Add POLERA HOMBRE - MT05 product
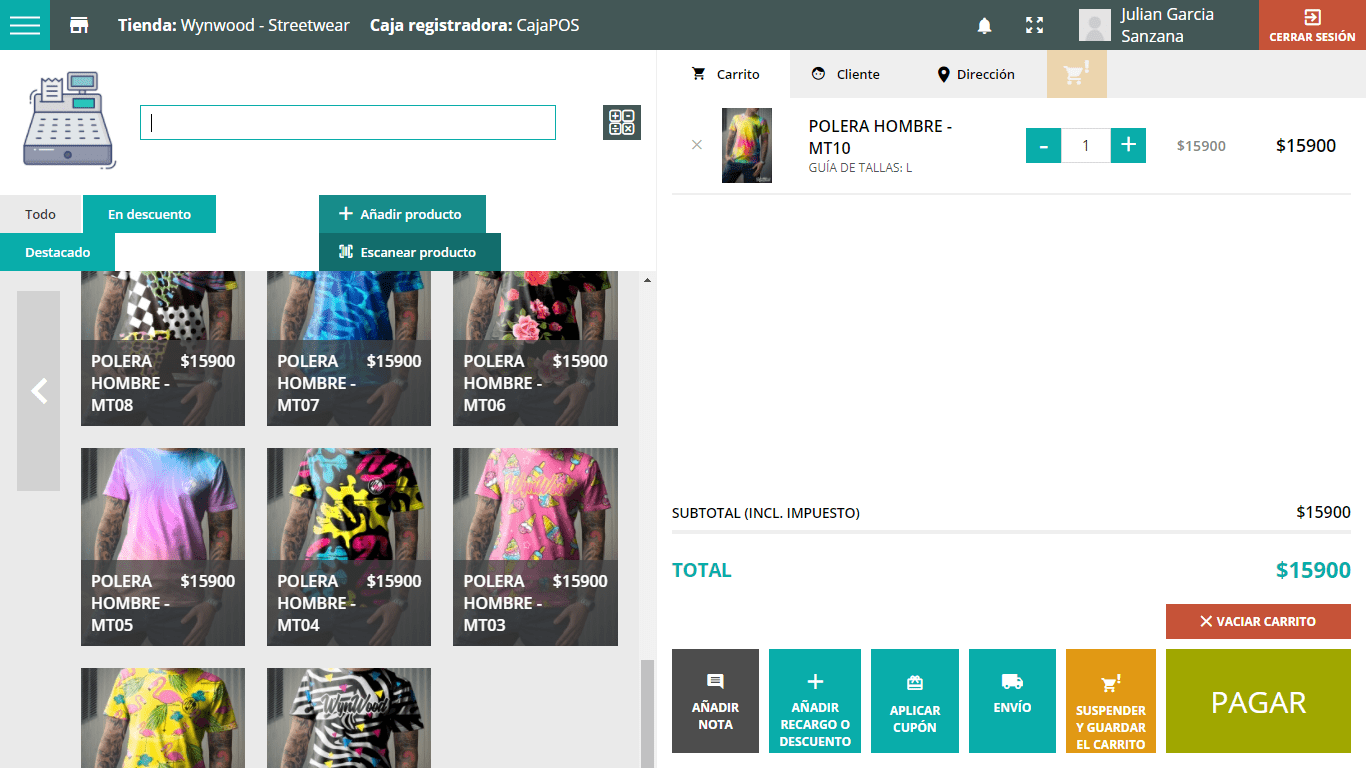The height and width of the screenshot is (768, 1366). 163,547
